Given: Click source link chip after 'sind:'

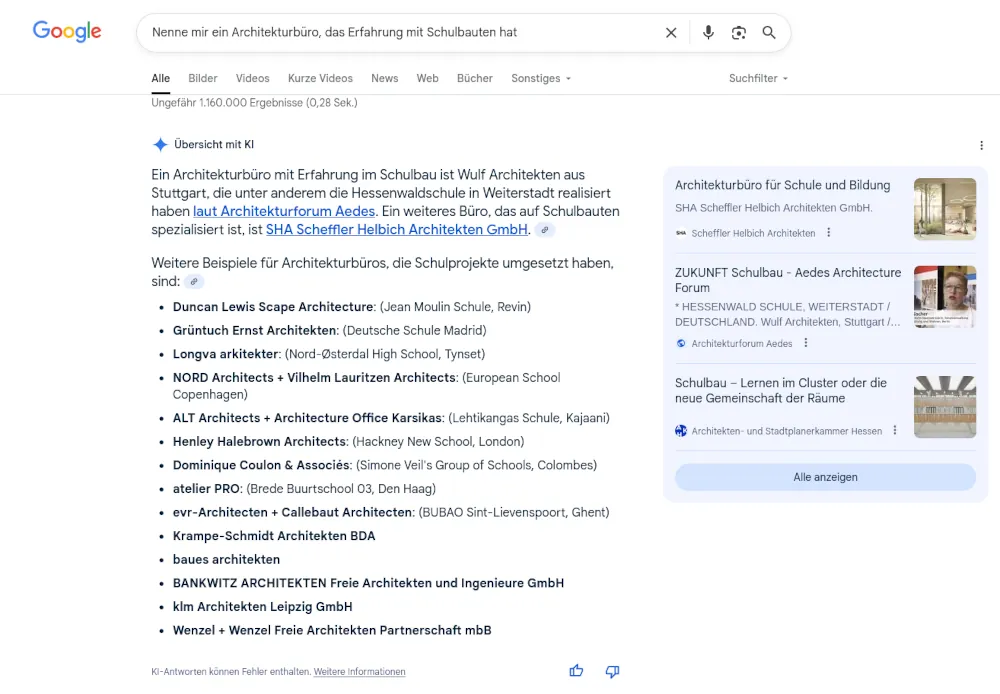Looking at the screenshot, I should pyautogui.click(x=194, y=281).
